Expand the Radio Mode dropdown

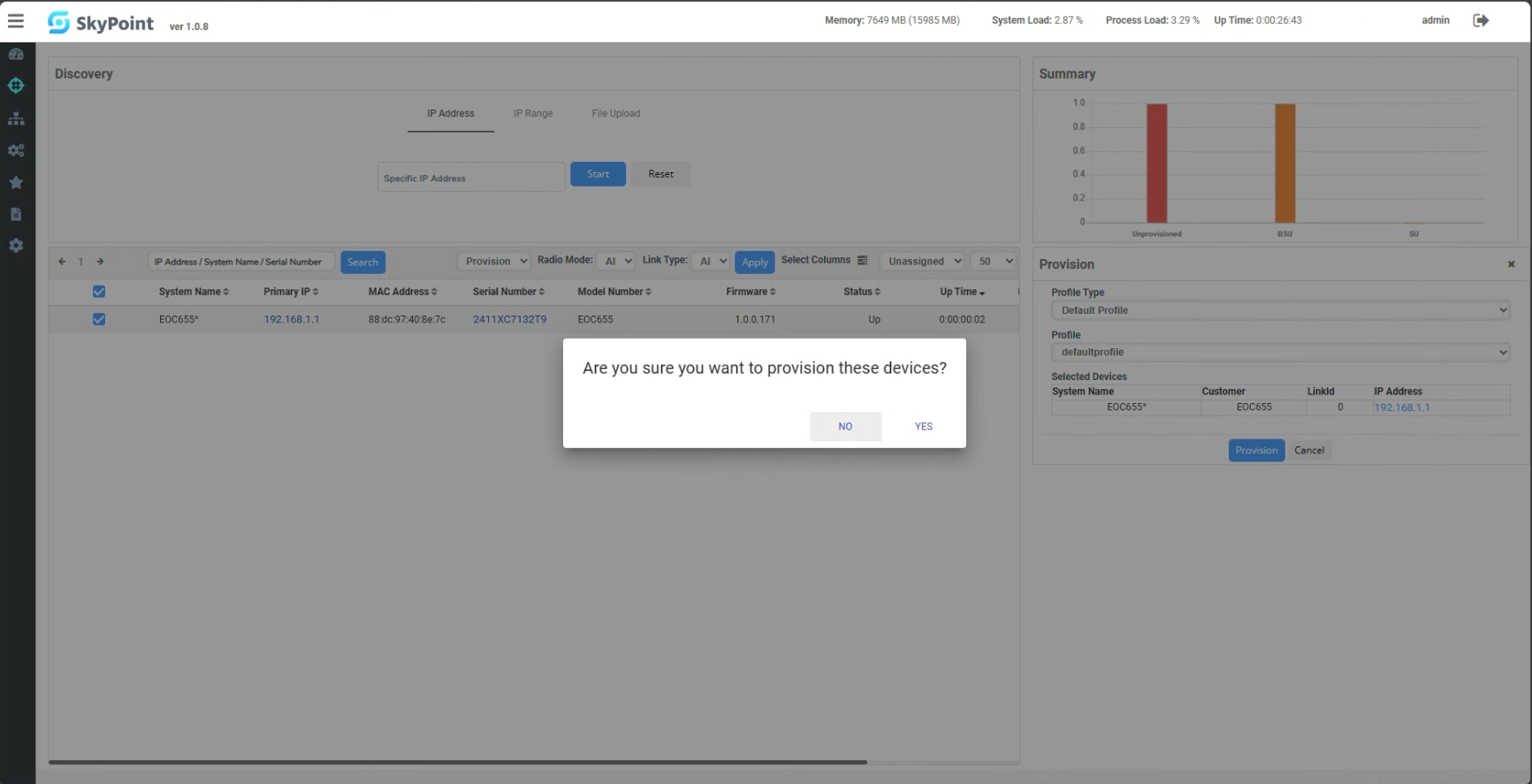pyautogui.click(x=615, y=262)
